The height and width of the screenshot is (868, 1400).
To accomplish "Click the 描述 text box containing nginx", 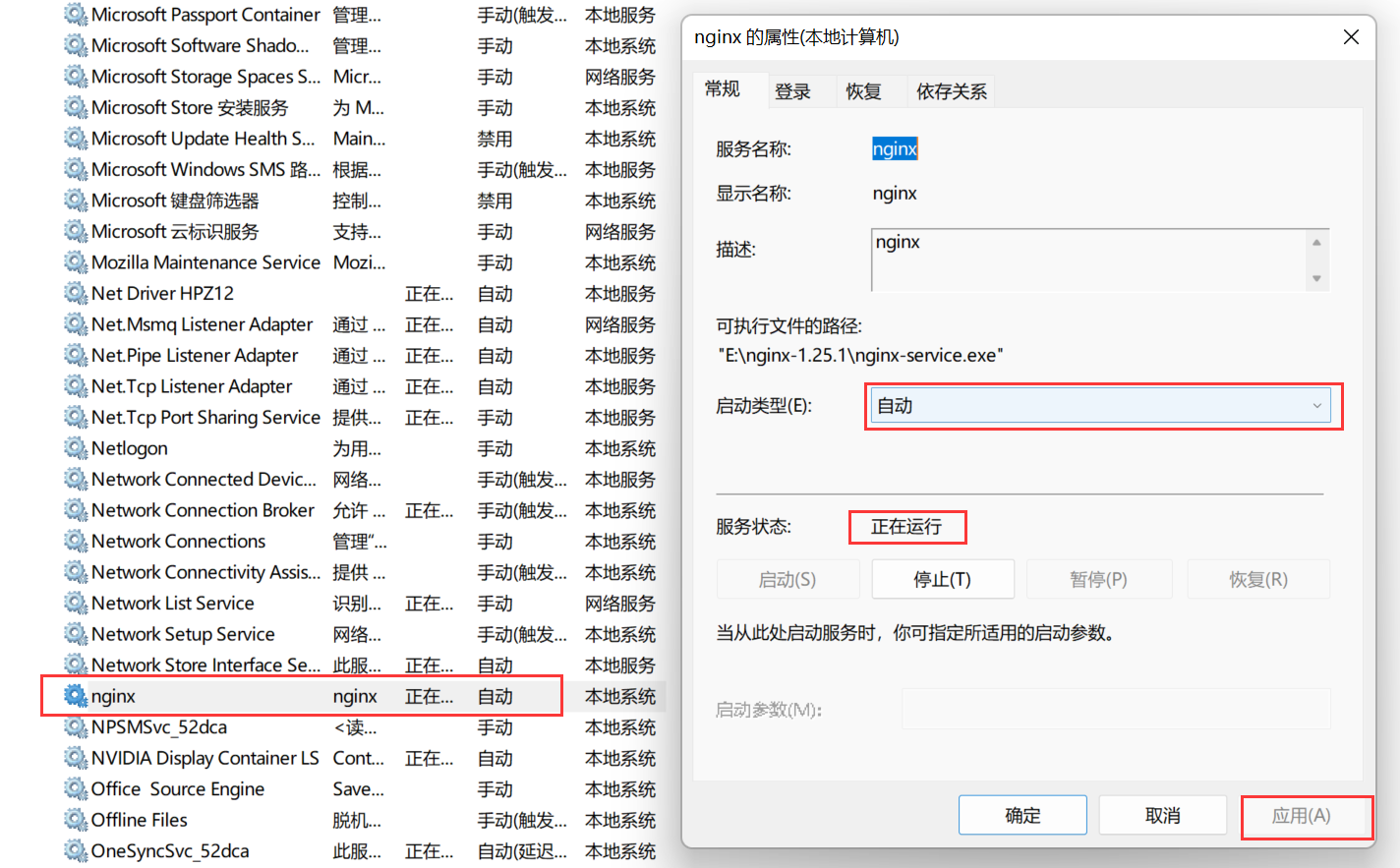I will pyautogui.click(x=1086, y=260).
